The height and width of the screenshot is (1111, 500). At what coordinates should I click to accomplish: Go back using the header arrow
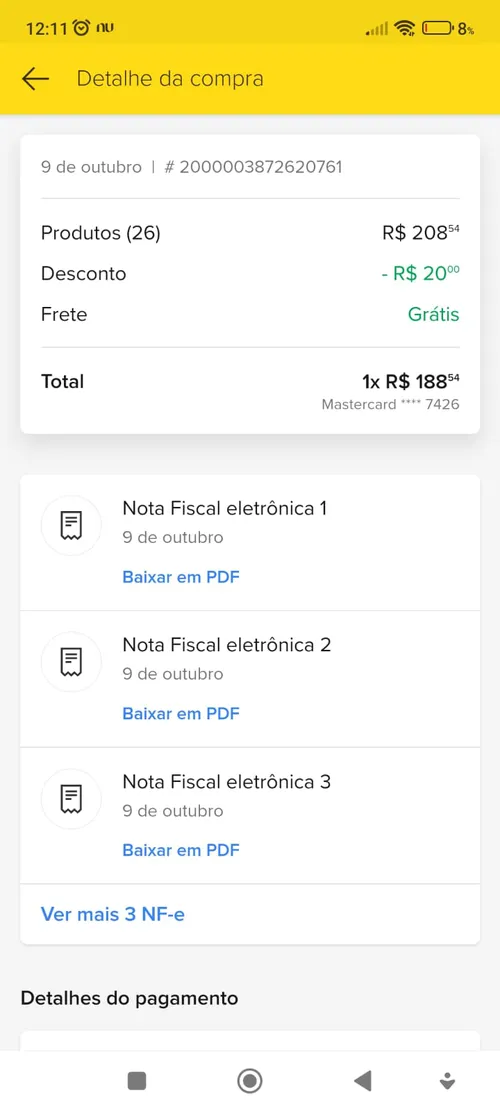coord(35,79)
